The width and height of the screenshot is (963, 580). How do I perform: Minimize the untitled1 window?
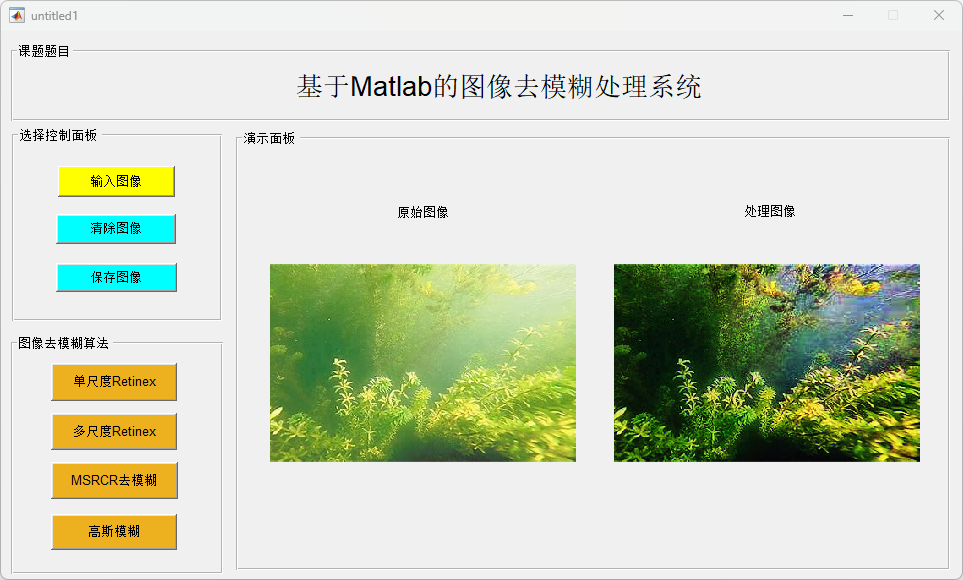point(848,15)
